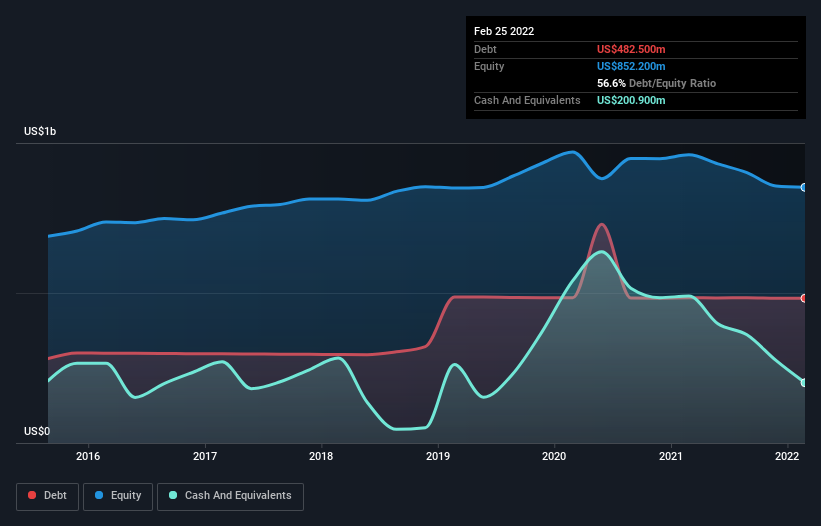Toggle the Debt legend button
Image resolution: width=821 pixels, height=526 pixels.
[x=48, y=496]
